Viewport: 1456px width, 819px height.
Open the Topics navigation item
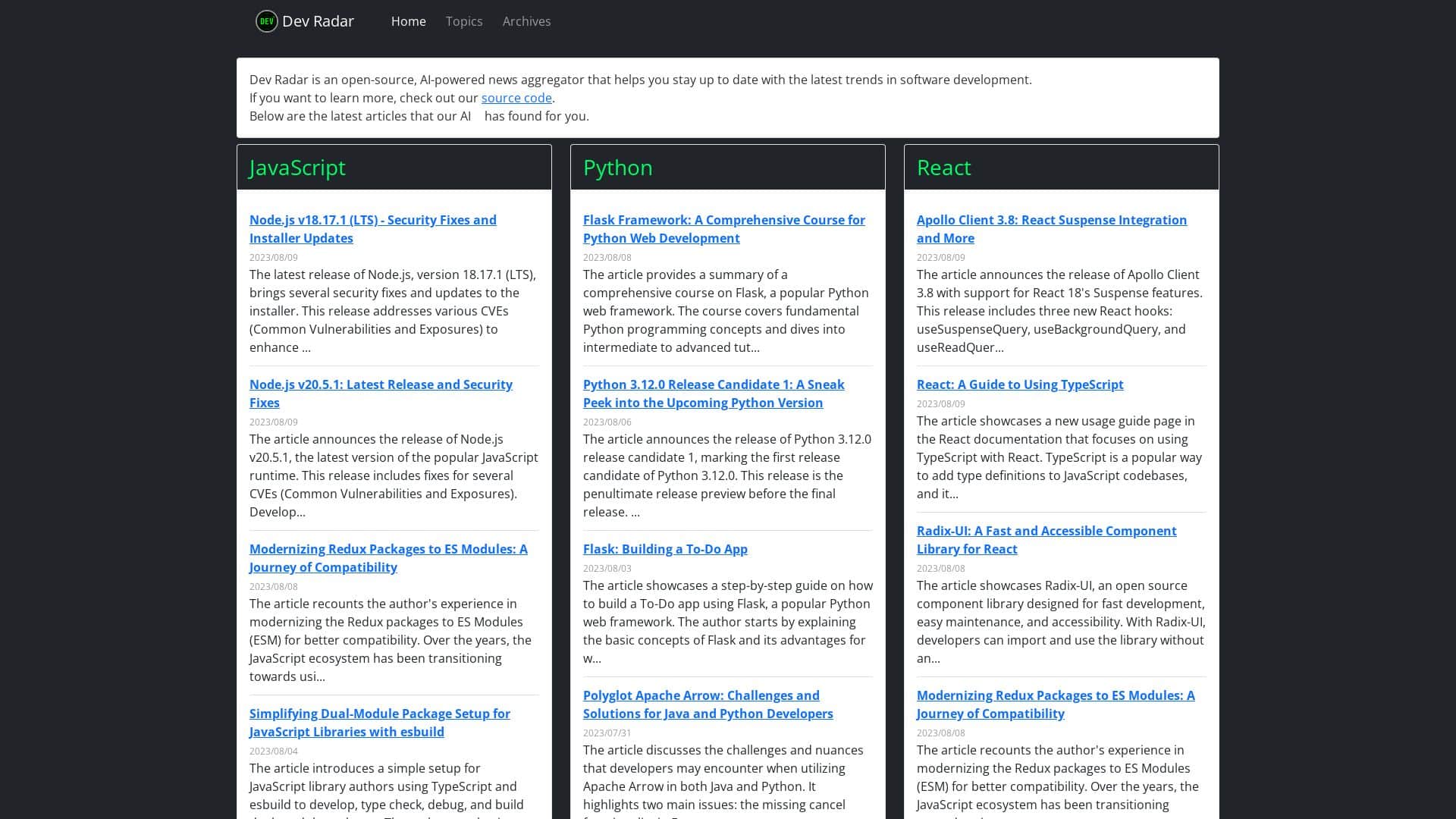463,21
